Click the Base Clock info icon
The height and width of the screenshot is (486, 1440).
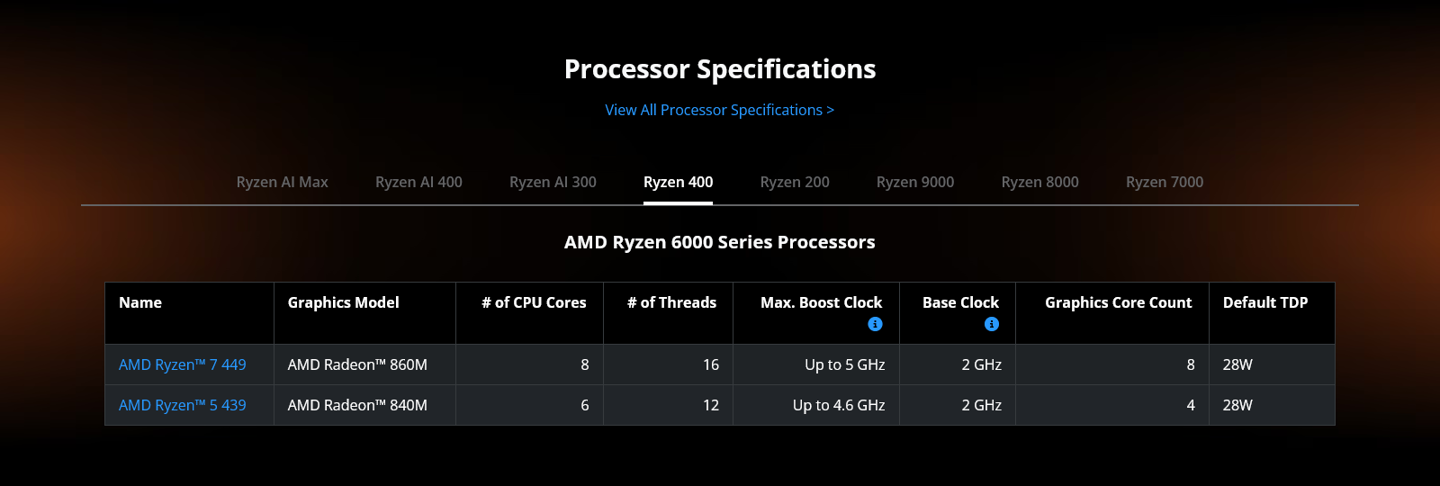point(991,324)
